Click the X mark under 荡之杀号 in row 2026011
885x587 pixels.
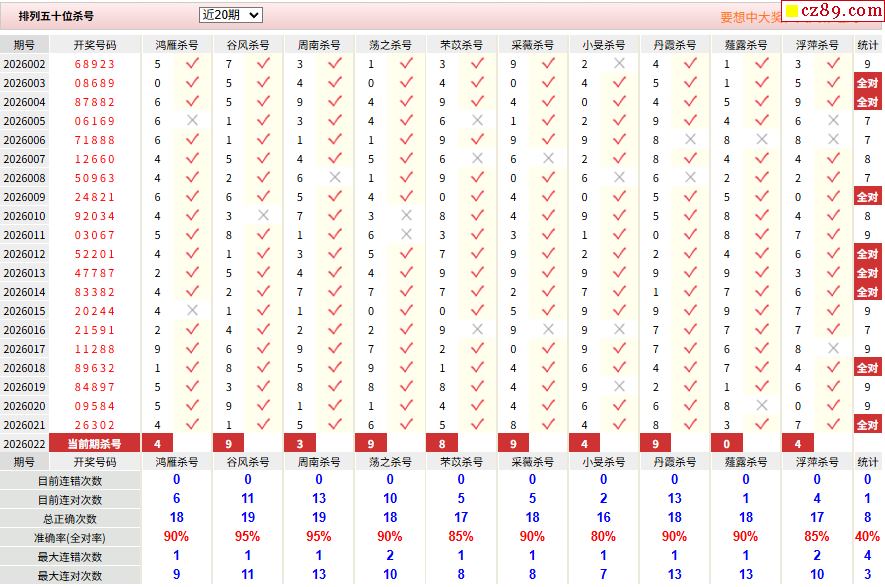coord(406,234)
